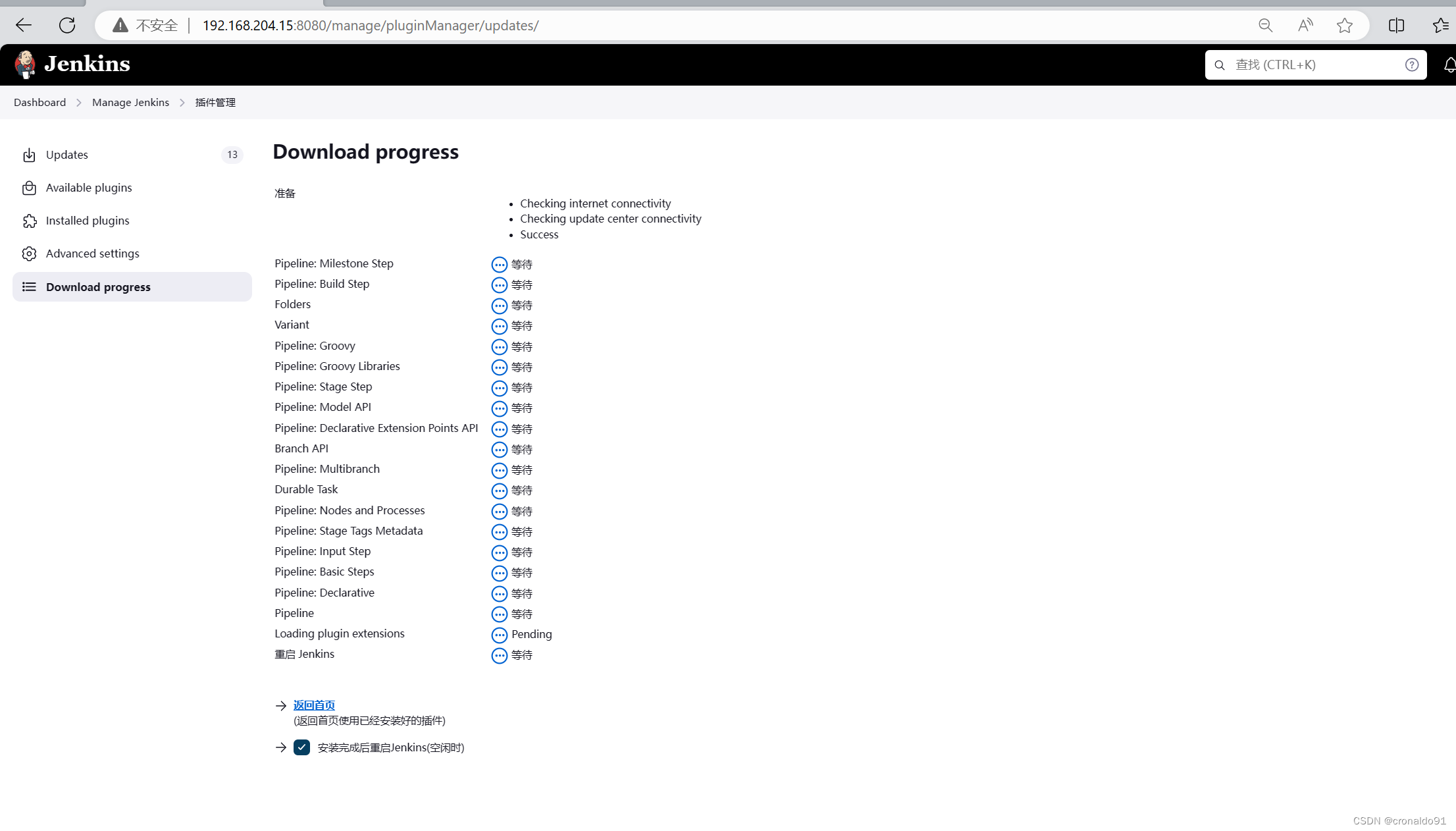
Task: Click pending status icon for 重启 Jenkins
Action: coord(500,655)
